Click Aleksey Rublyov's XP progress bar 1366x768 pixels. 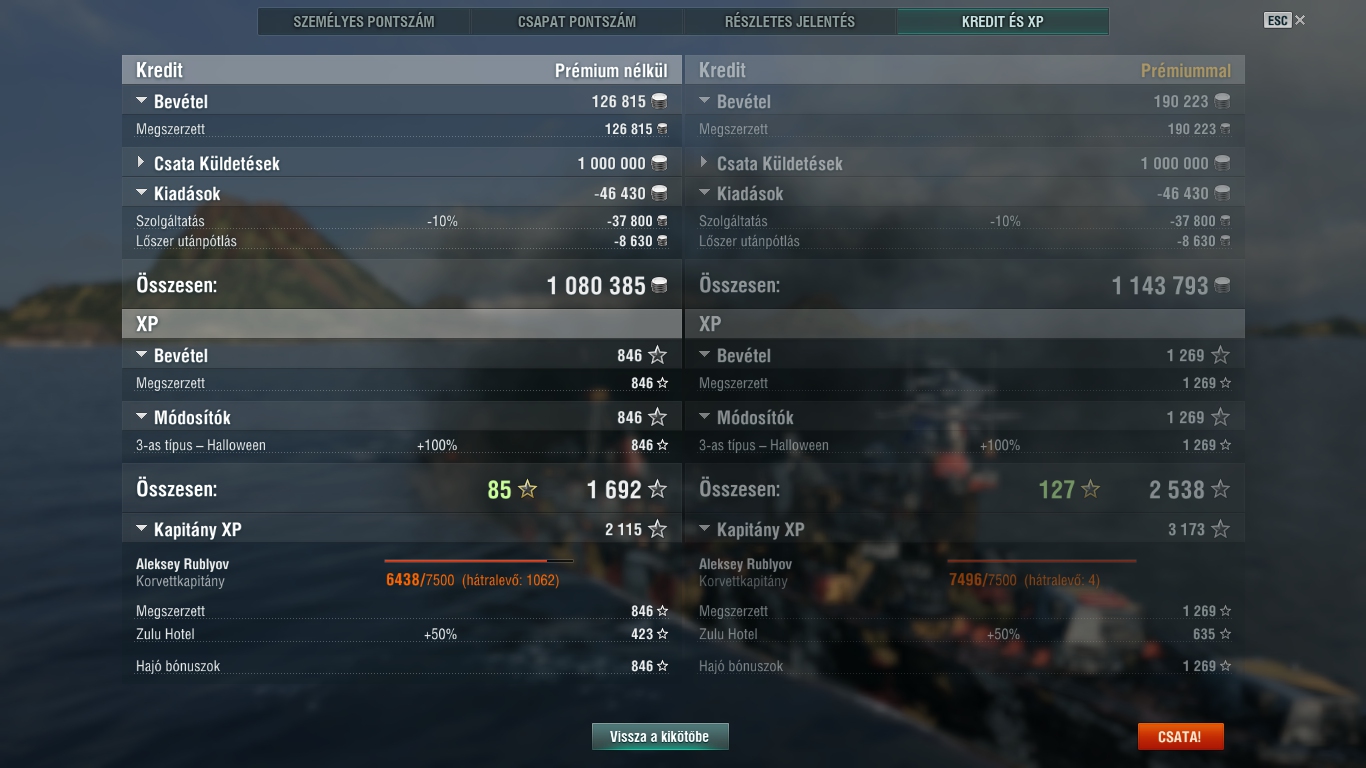coord(479,561)
